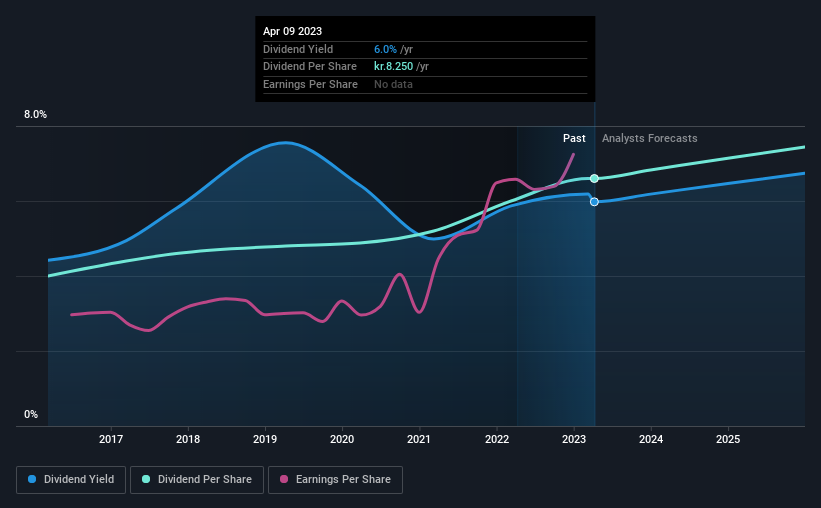Click the 8.0% y-axis label

[36, 115]
